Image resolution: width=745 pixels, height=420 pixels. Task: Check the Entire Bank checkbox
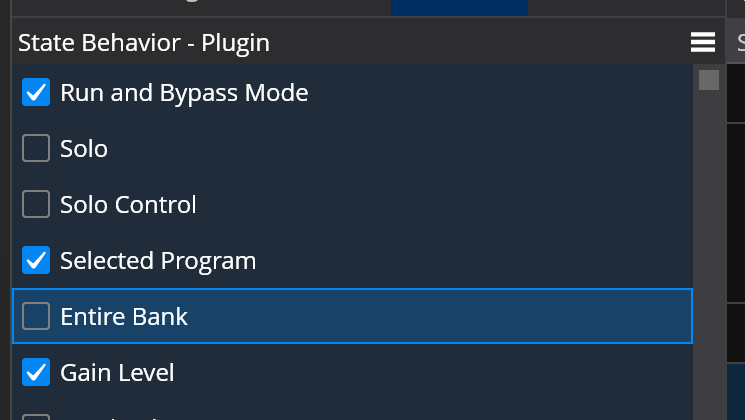tap(36, 317)
